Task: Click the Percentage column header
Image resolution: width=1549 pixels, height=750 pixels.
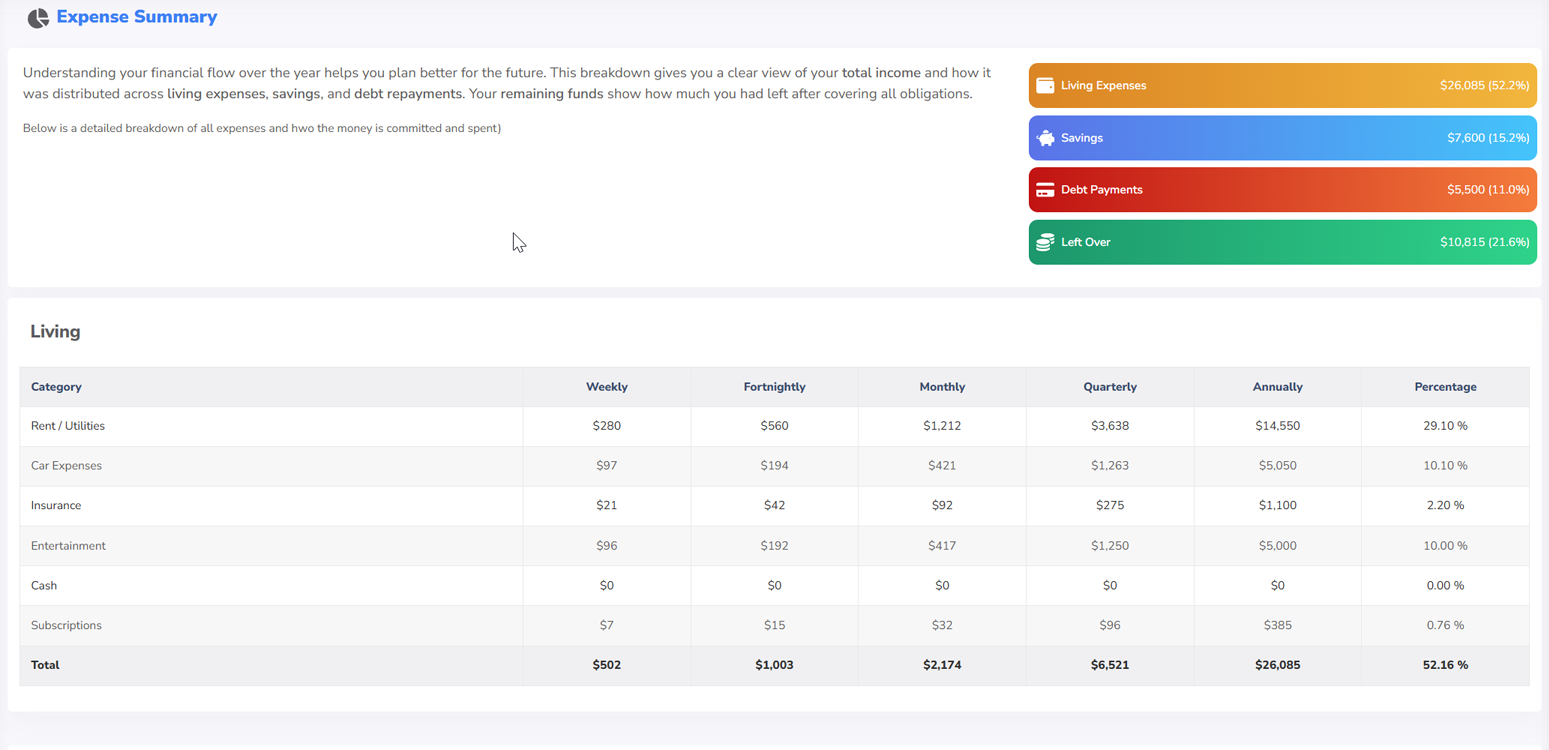Action: [x=1445, y=387]
